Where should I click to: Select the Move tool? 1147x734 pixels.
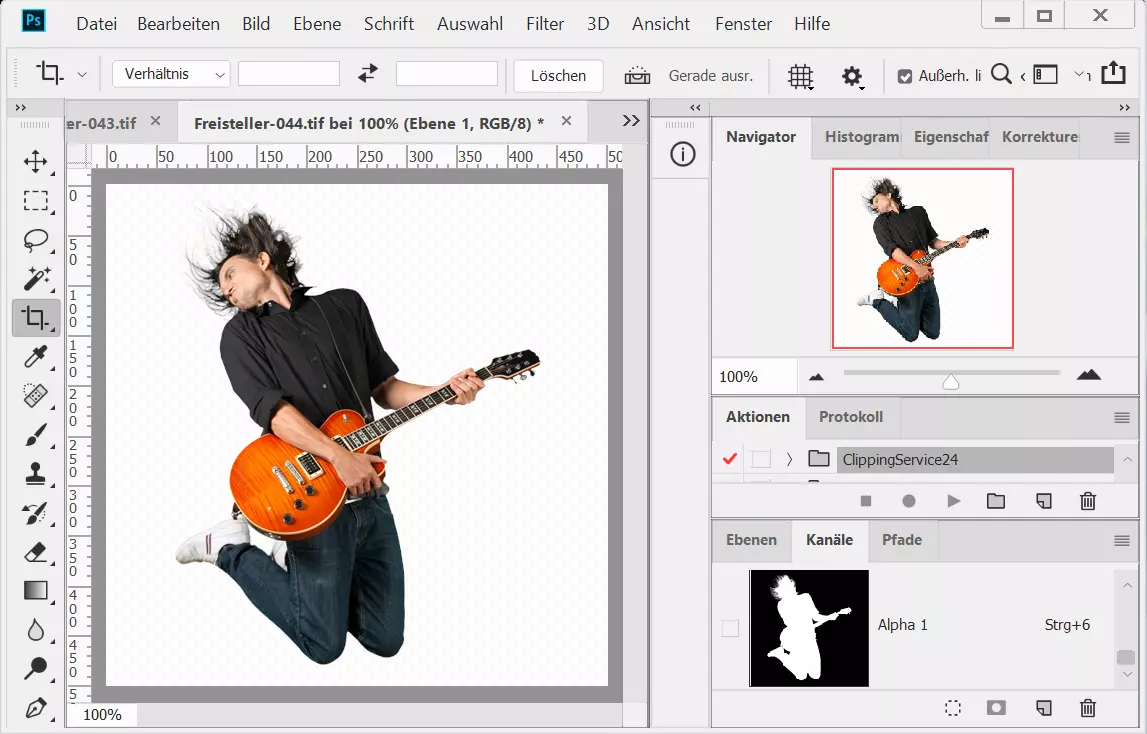click(36, 162)
